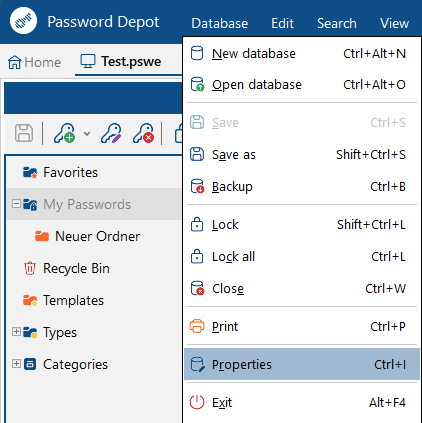
Task: Choose Lock in the Database menu
Action: (301, 225)
